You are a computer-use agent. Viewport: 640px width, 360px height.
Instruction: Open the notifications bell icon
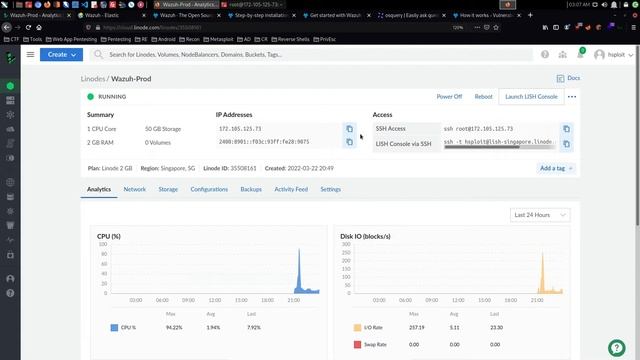[580, 54]
